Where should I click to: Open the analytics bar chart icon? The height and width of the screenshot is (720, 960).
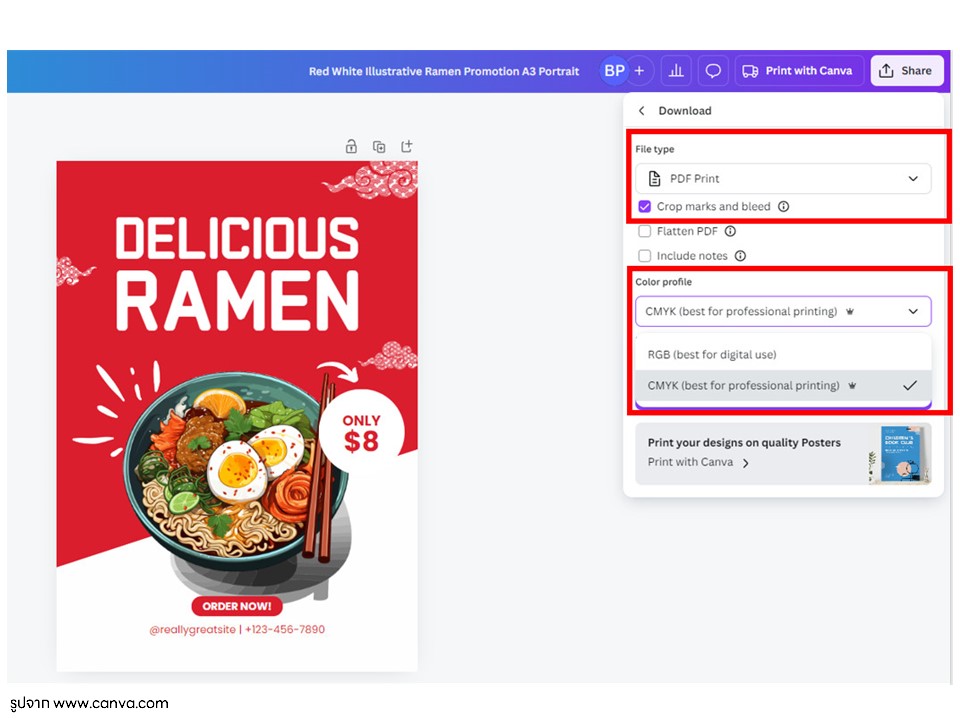[676, 71]
